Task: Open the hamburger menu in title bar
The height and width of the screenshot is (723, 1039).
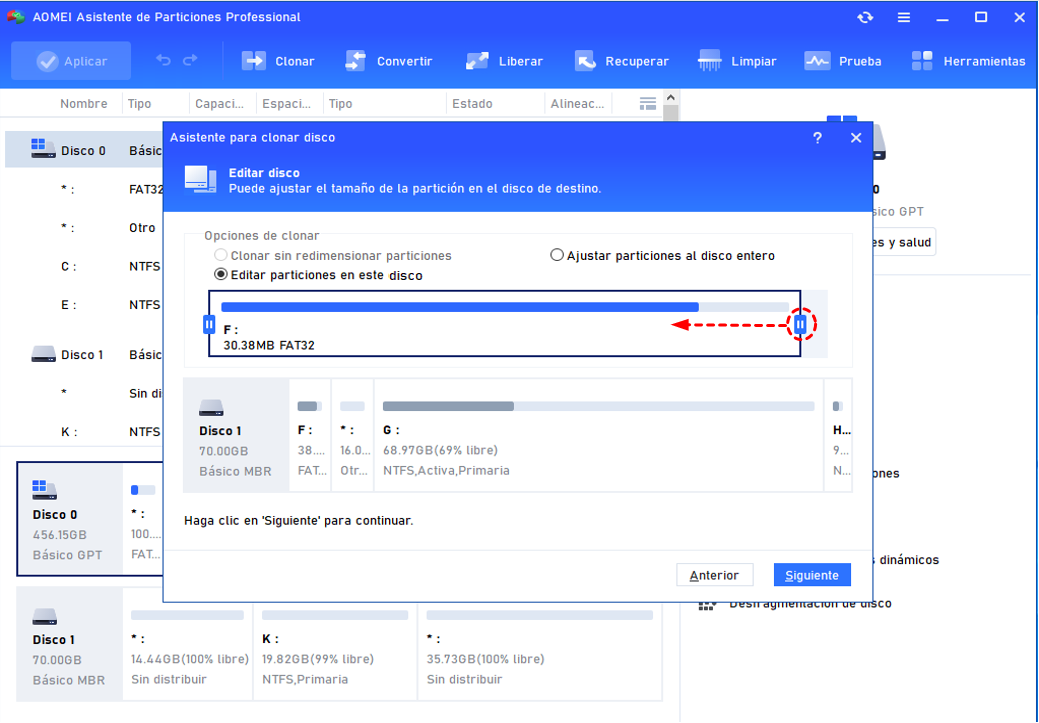Action: [904, 17]
